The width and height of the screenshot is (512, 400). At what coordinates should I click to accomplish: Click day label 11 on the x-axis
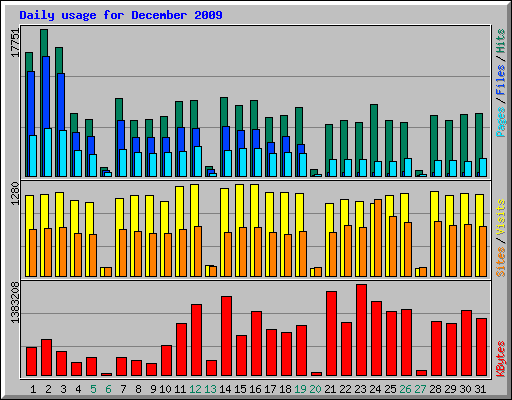coord(180,389)
